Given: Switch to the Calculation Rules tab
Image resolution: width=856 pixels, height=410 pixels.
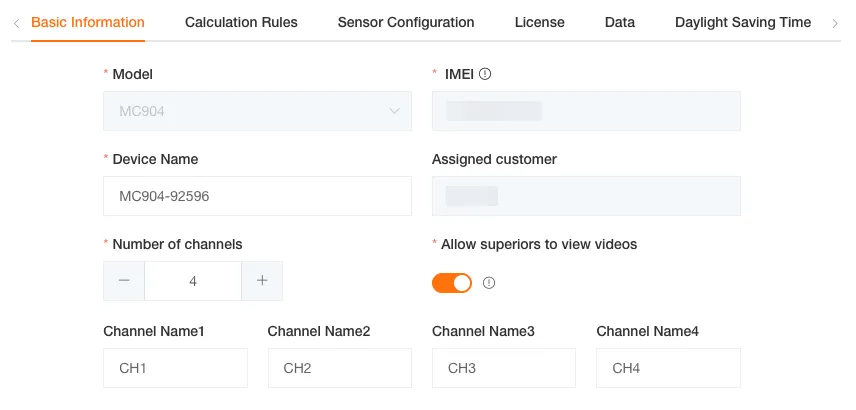Looking at the screenshot, I should (x=241, y=22).
